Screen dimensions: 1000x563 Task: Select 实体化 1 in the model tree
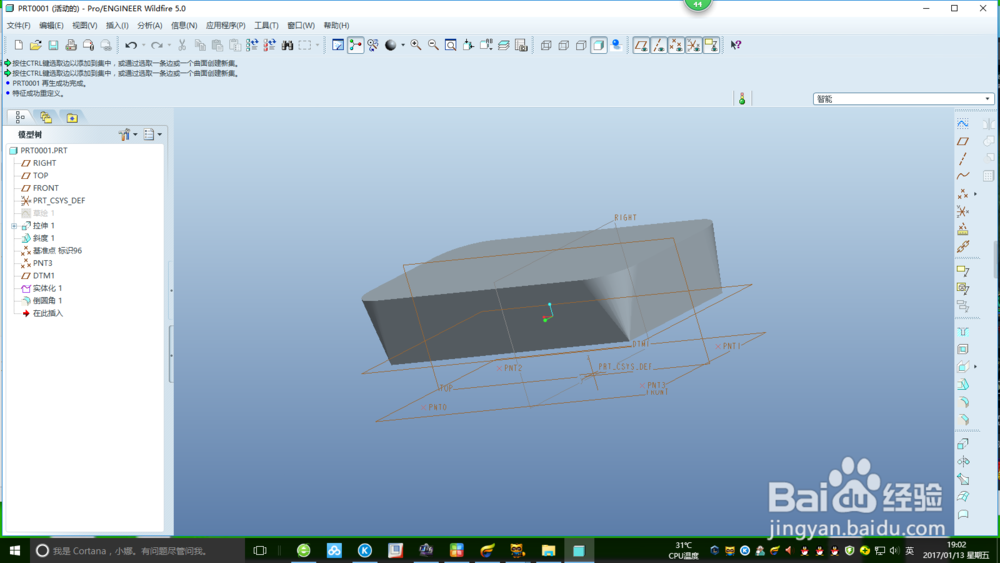point(47,288)
